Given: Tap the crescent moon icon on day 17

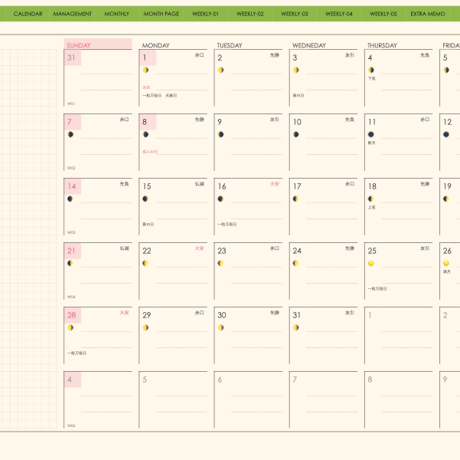Looking at the screenshot, I should [295, 199].
